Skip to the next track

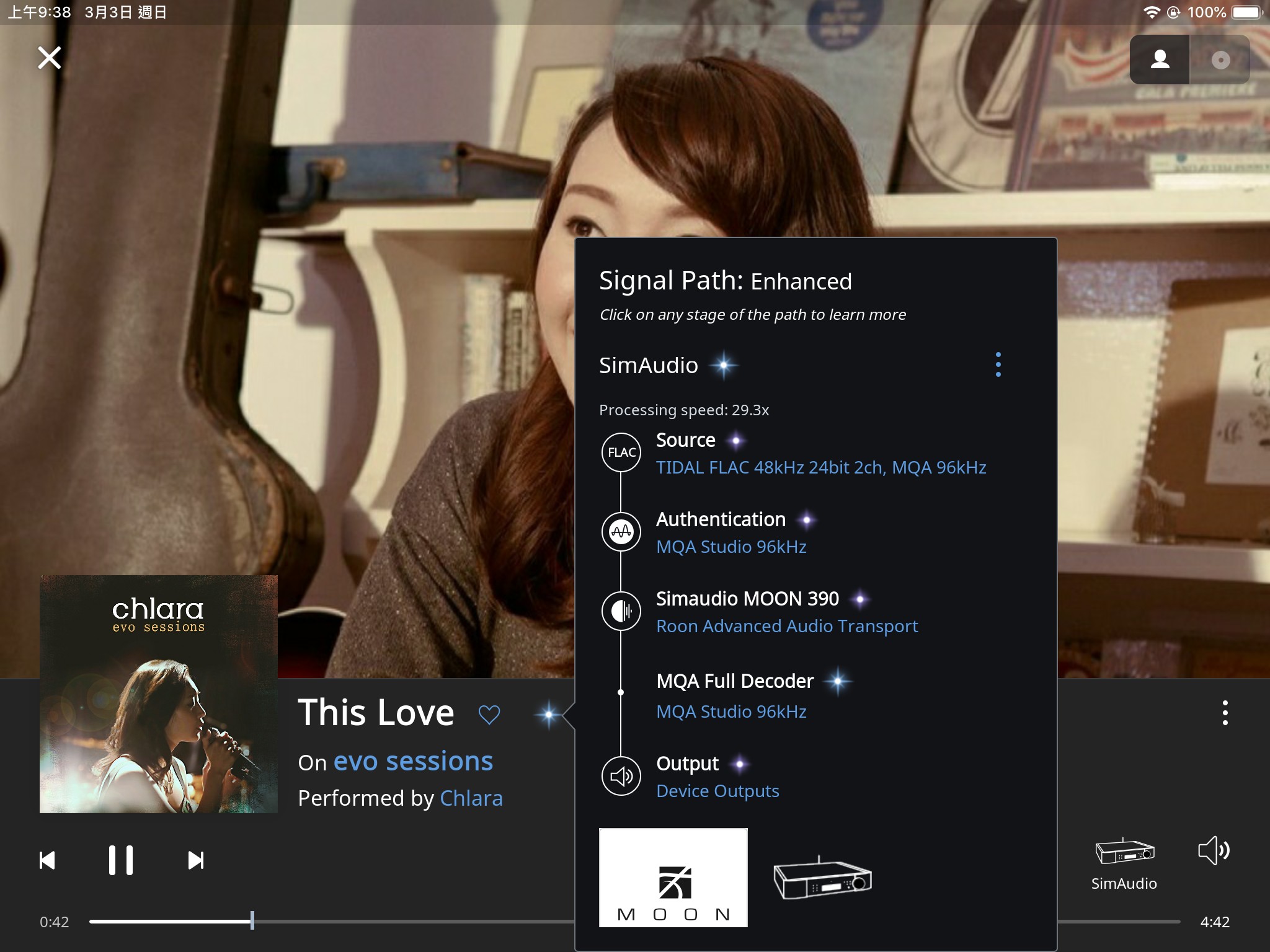click(195, 860)
